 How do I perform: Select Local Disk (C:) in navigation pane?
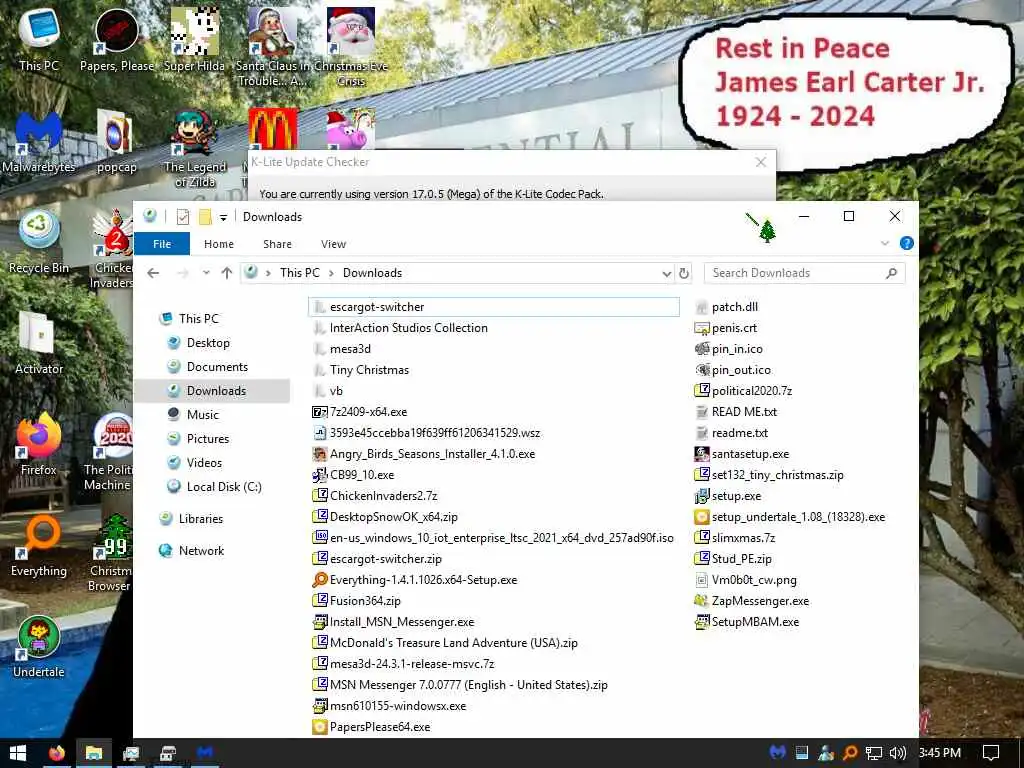pos(223,487)
